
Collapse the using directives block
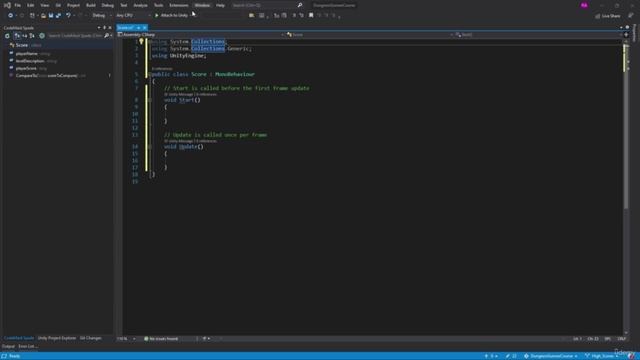point(150,42)
